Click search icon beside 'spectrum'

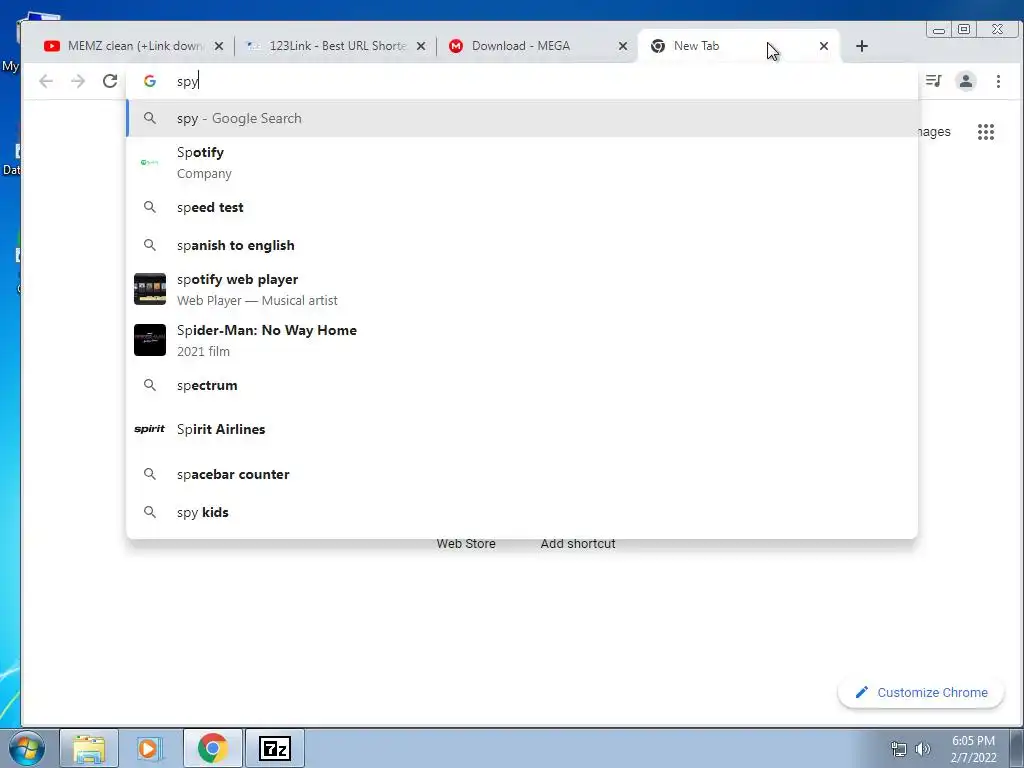click(x=150, y=385)
